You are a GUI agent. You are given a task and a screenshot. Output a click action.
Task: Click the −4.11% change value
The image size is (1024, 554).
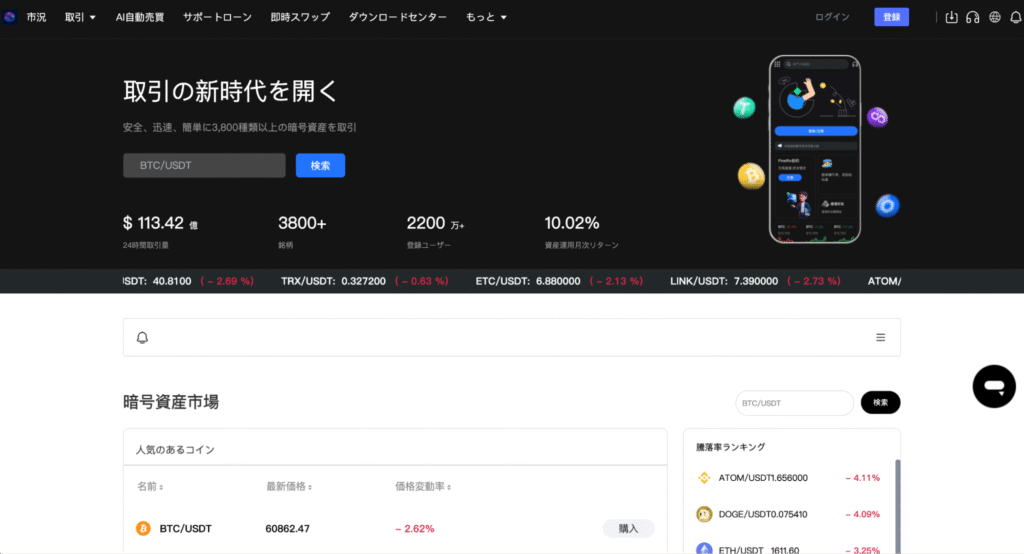[x=863, y=478]
